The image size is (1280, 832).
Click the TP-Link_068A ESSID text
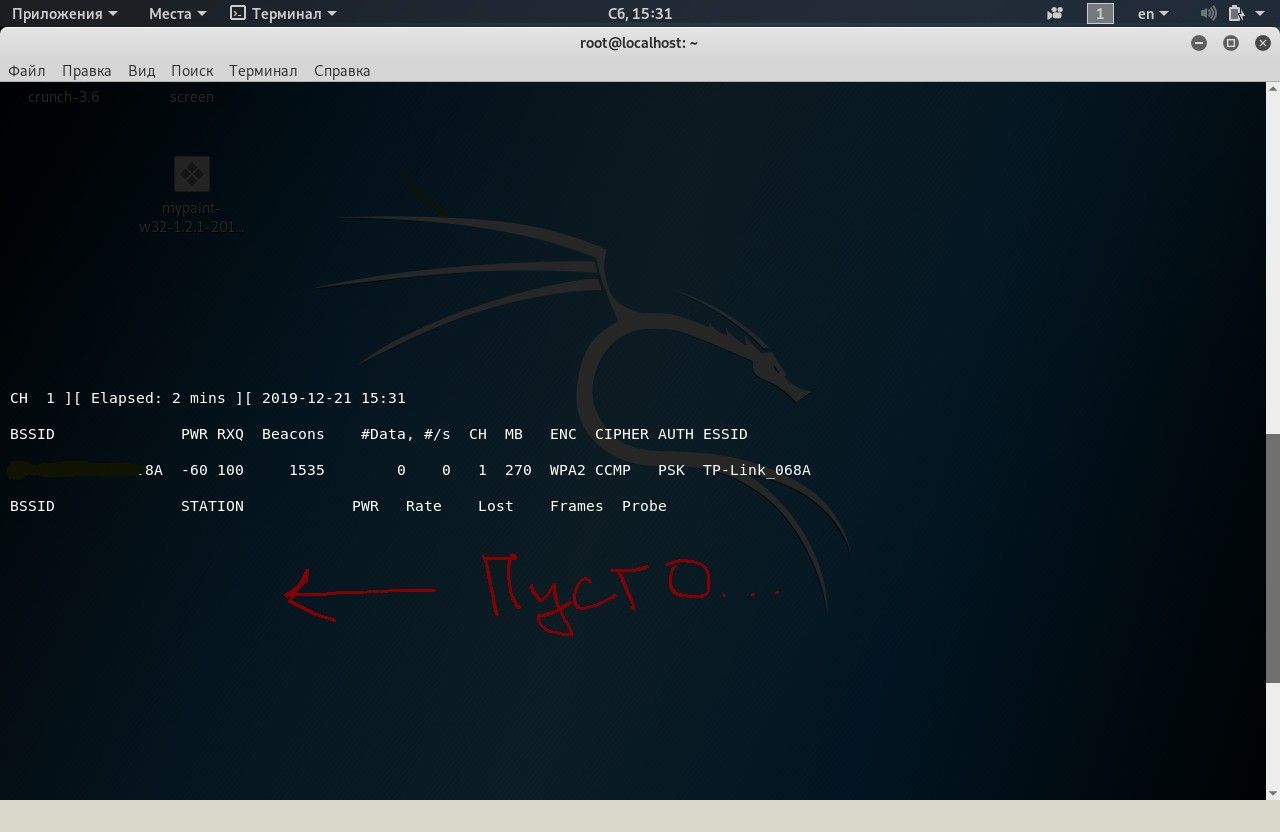pyautogui.click(x=757, y=470)
